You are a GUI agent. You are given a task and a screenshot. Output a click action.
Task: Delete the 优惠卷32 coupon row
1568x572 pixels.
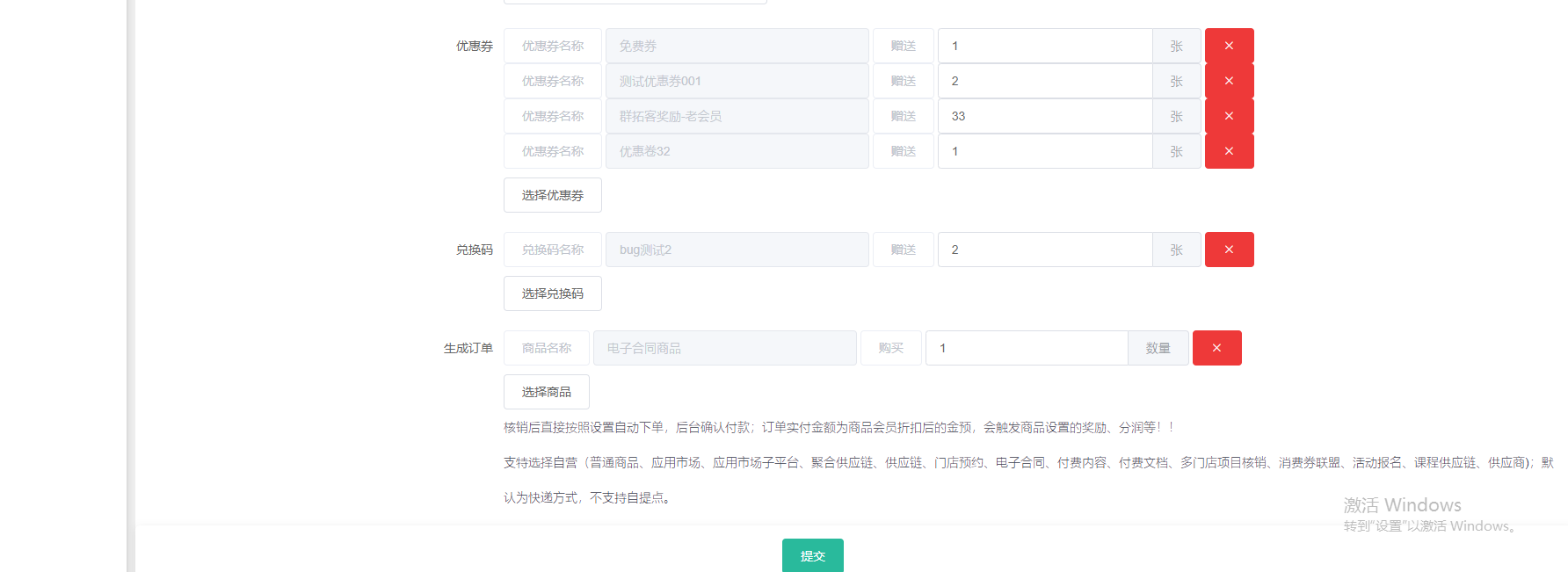click(1229, 151)
